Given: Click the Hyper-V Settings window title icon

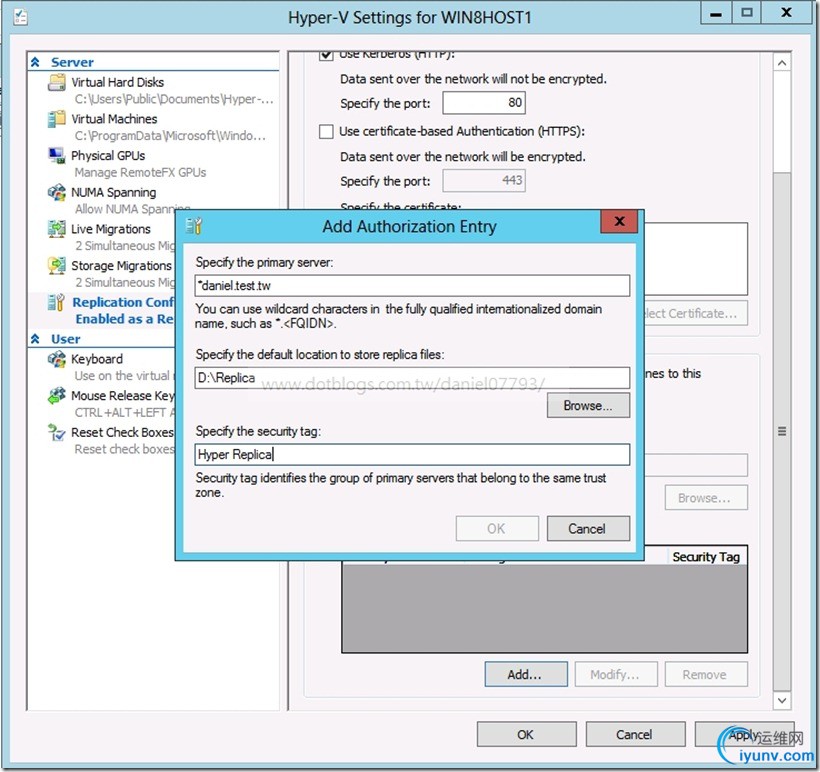Looking at the screenshot, I should [21, 17].
